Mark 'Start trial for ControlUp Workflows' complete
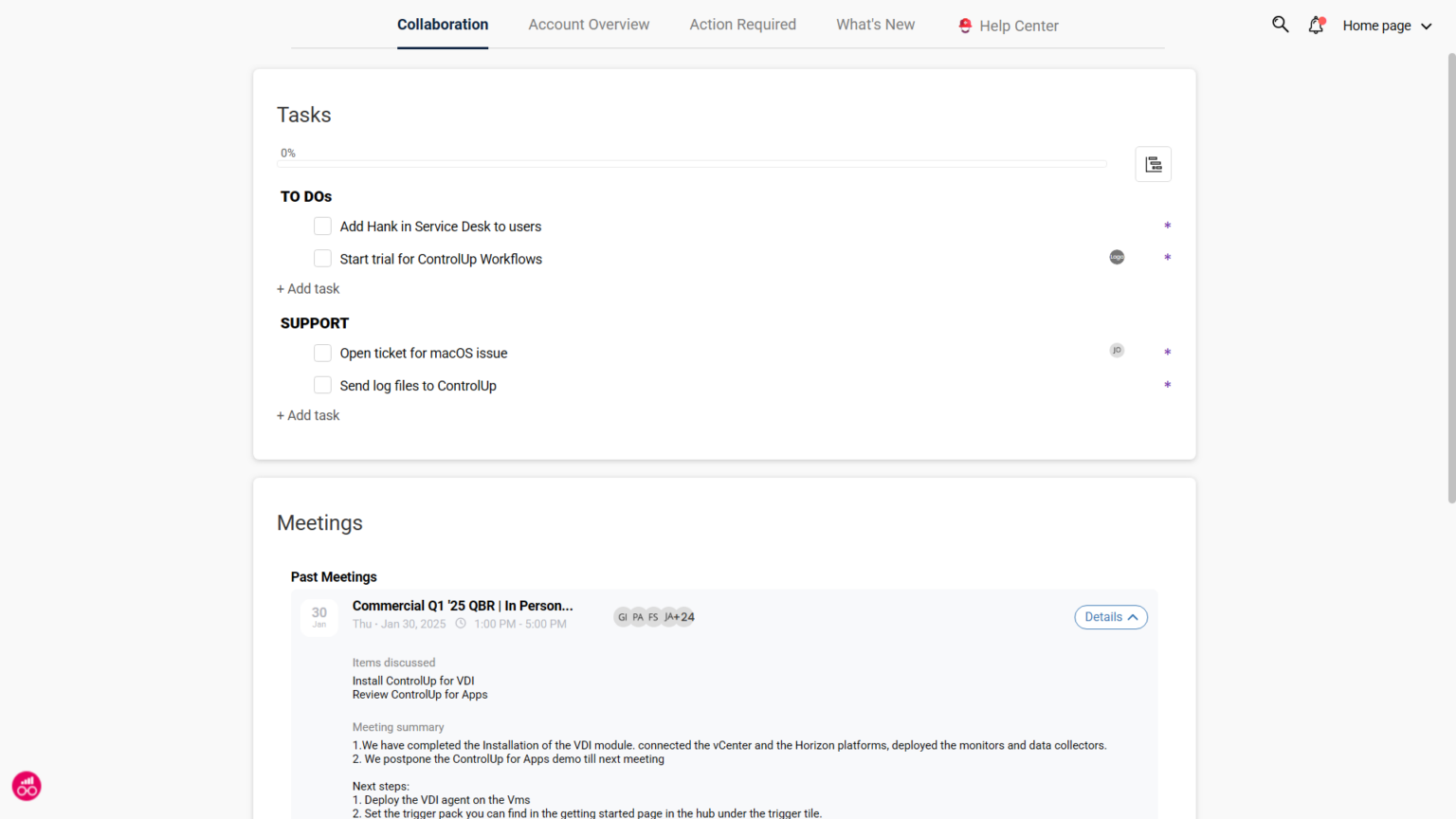 (322, 258)
